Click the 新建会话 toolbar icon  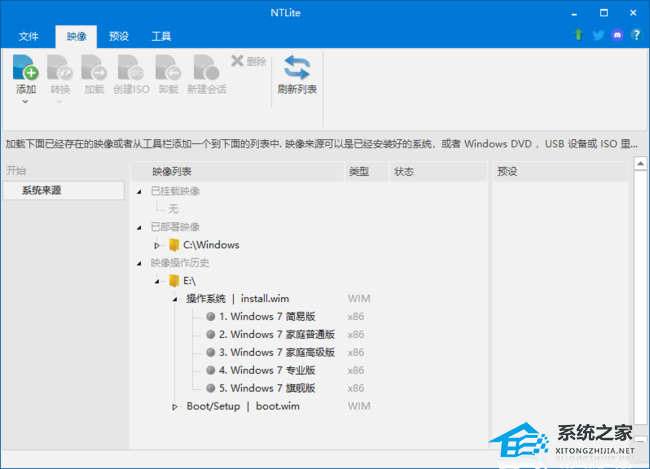pos(206,67)
